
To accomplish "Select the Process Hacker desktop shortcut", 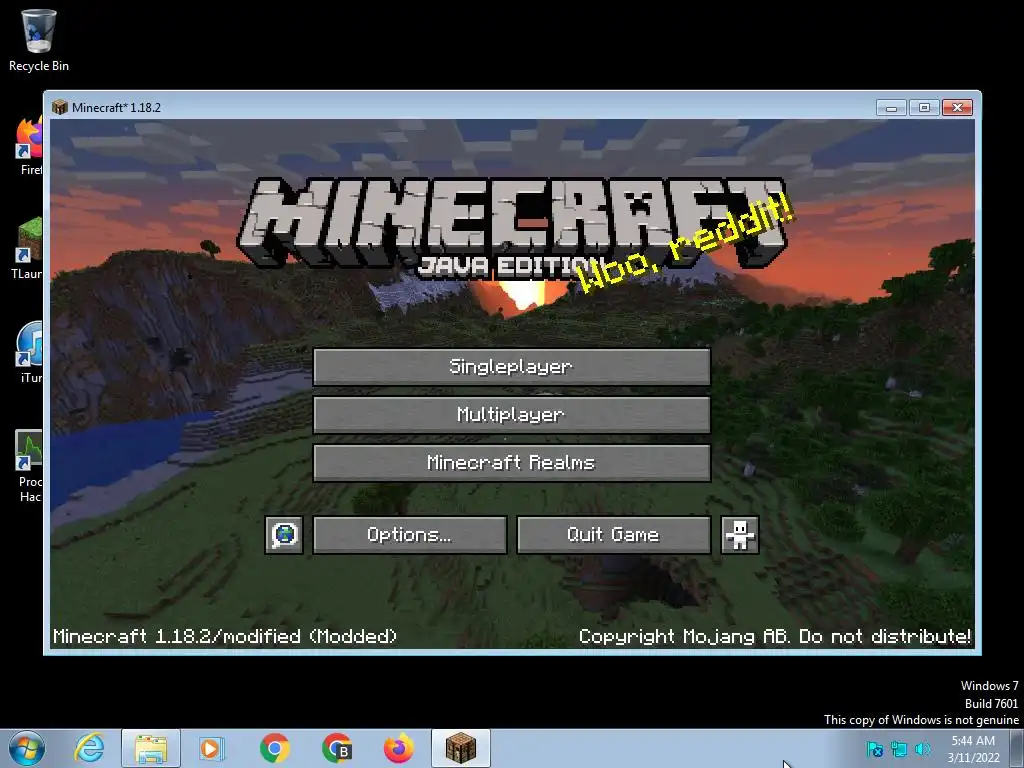I will point(29,466).
